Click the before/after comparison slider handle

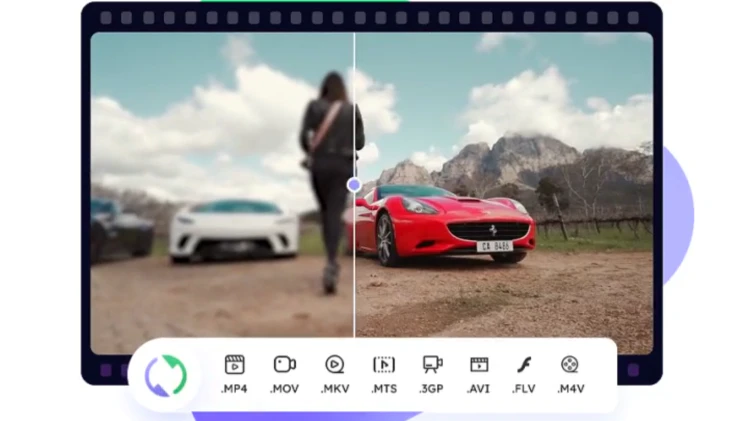pos(354,185)
